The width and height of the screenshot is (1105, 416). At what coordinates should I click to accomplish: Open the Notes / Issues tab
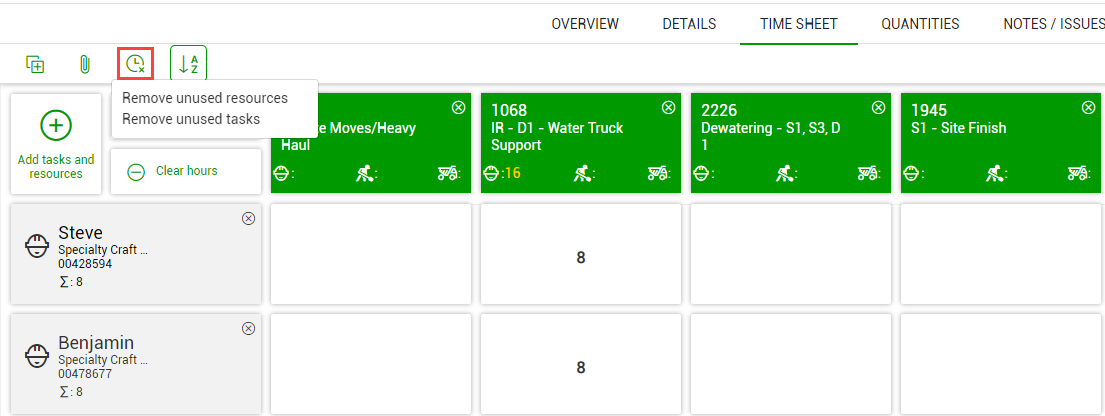1053,24
